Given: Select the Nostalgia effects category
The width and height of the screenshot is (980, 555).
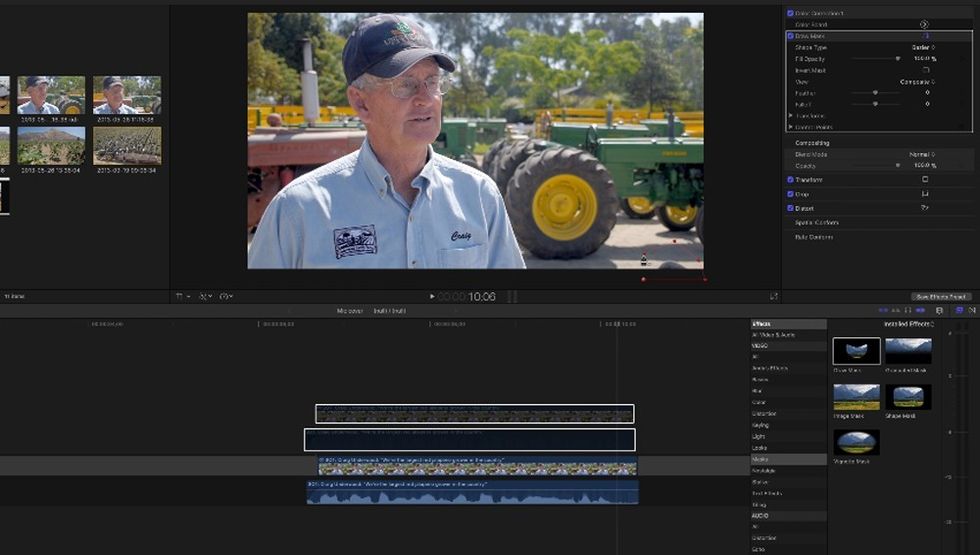Looking at the screenshot, I should coord(788,471).
